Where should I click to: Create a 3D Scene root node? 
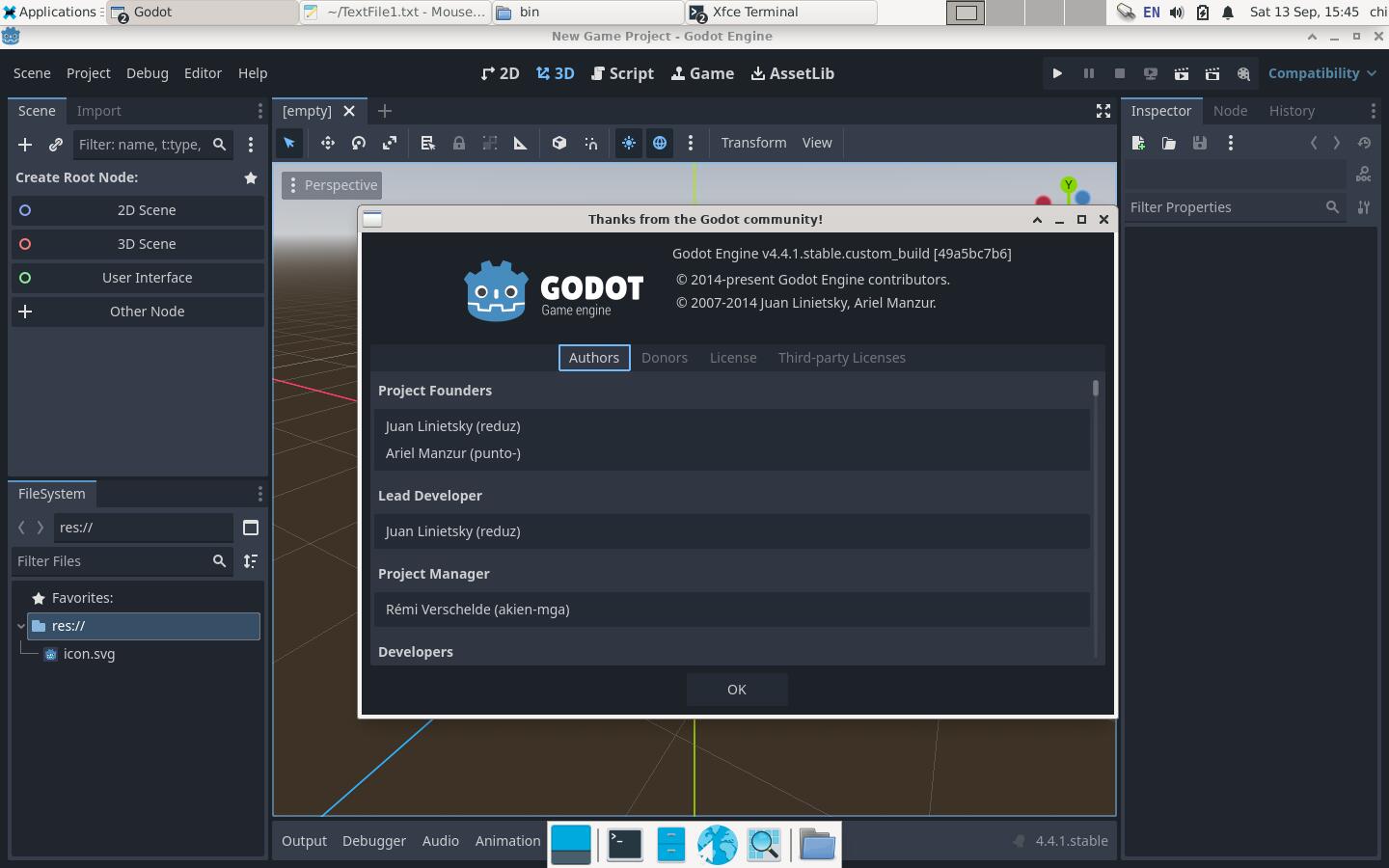coord(138,244)
